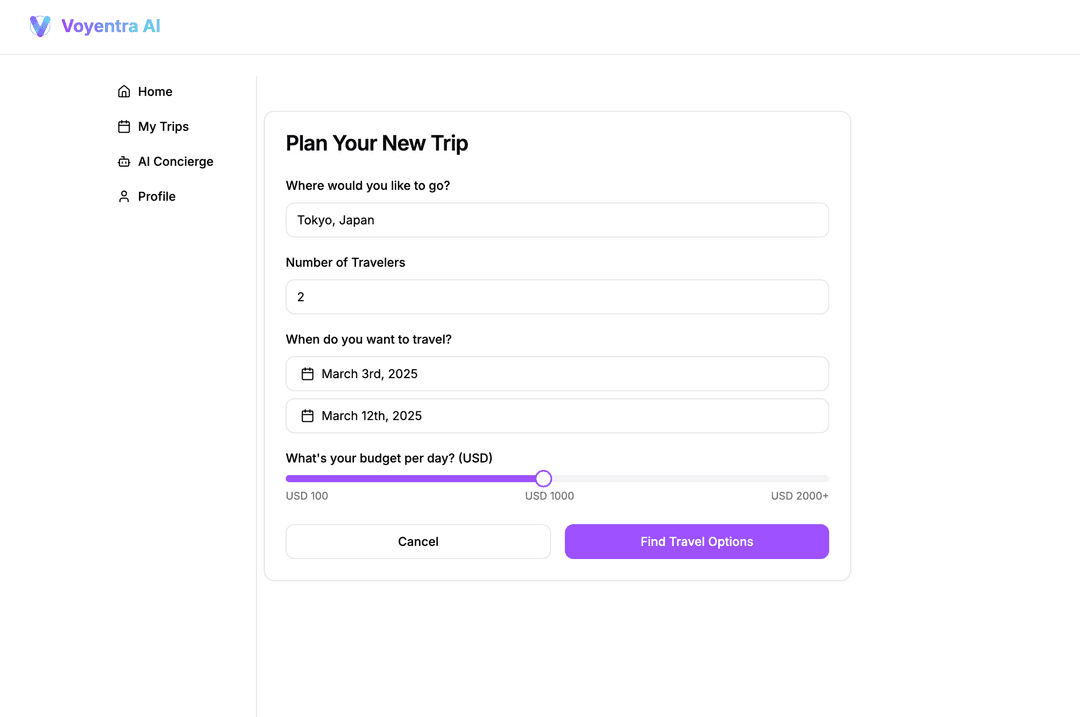Click the My Trips calendar icon

(x=124, y=127)
